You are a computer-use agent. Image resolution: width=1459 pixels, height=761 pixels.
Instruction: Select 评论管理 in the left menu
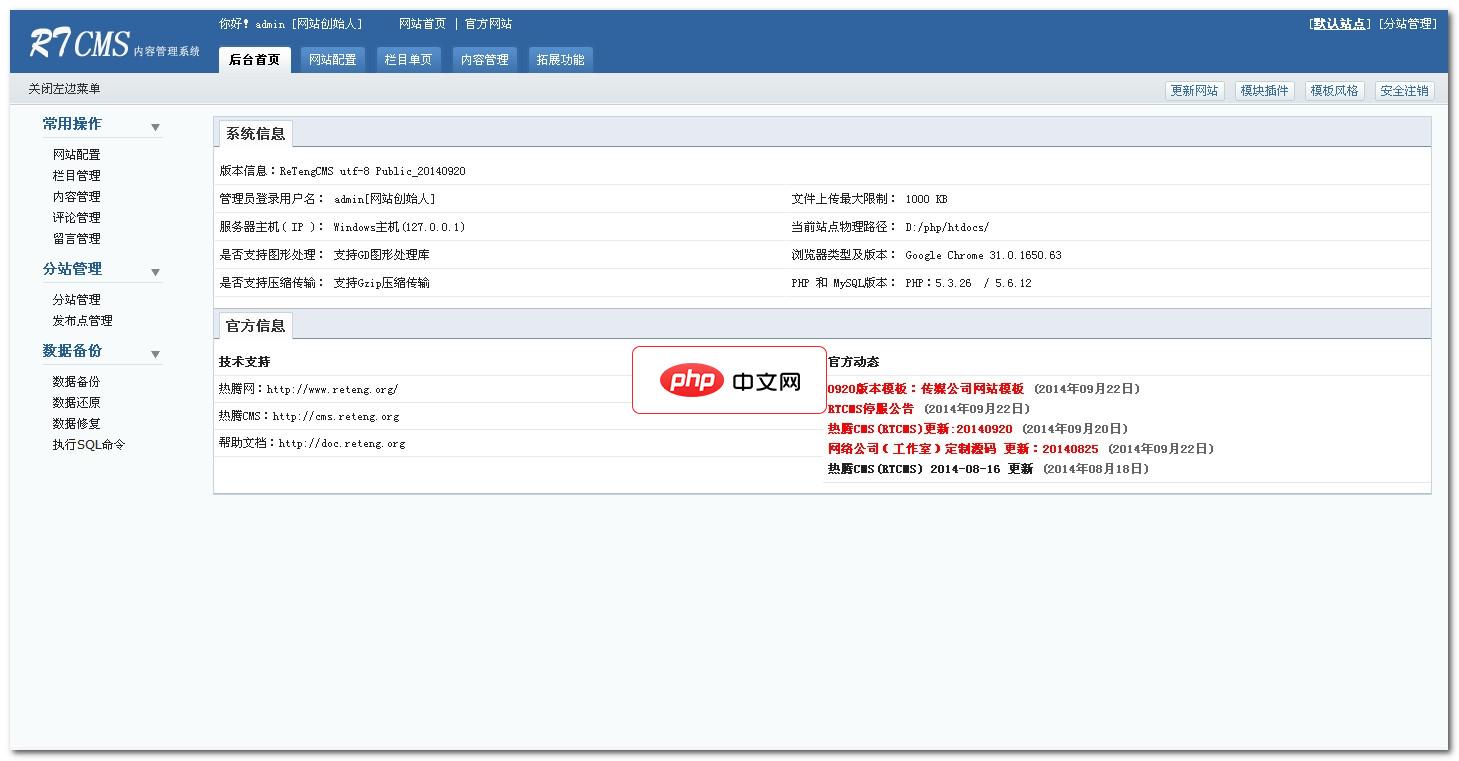pyautogui.click(x=75, y=217)
